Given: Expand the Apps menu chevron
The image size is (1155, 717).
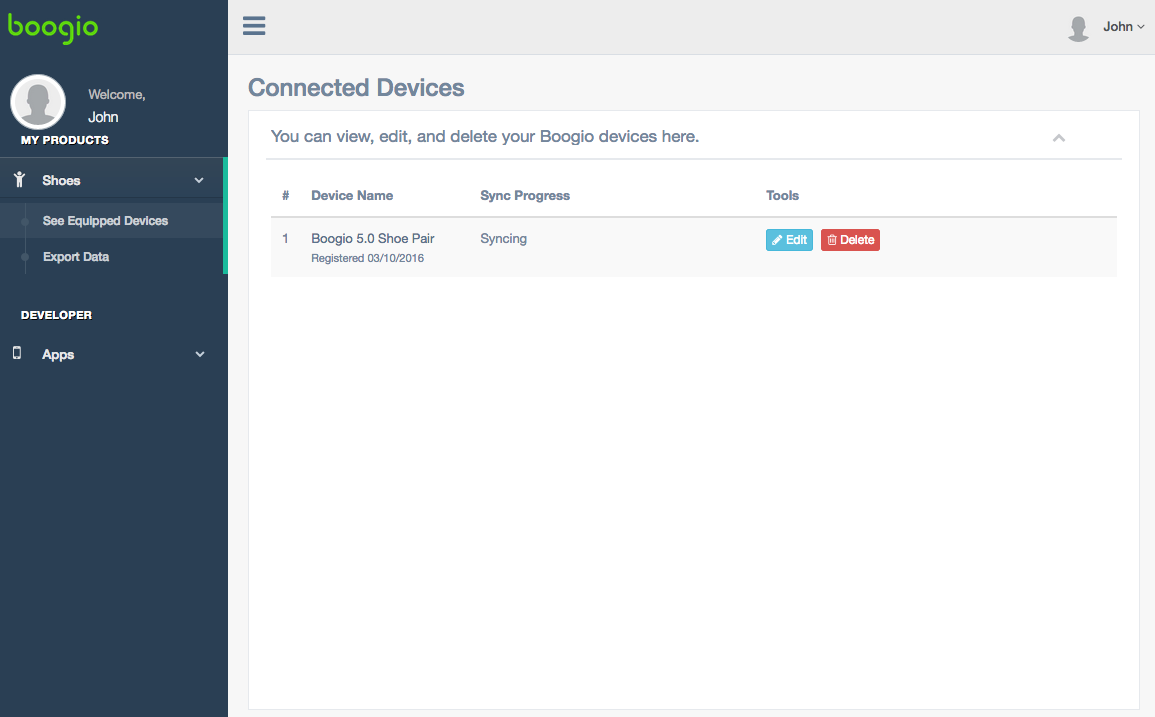Looking at the screenshot, I should [x=200, y=354].
